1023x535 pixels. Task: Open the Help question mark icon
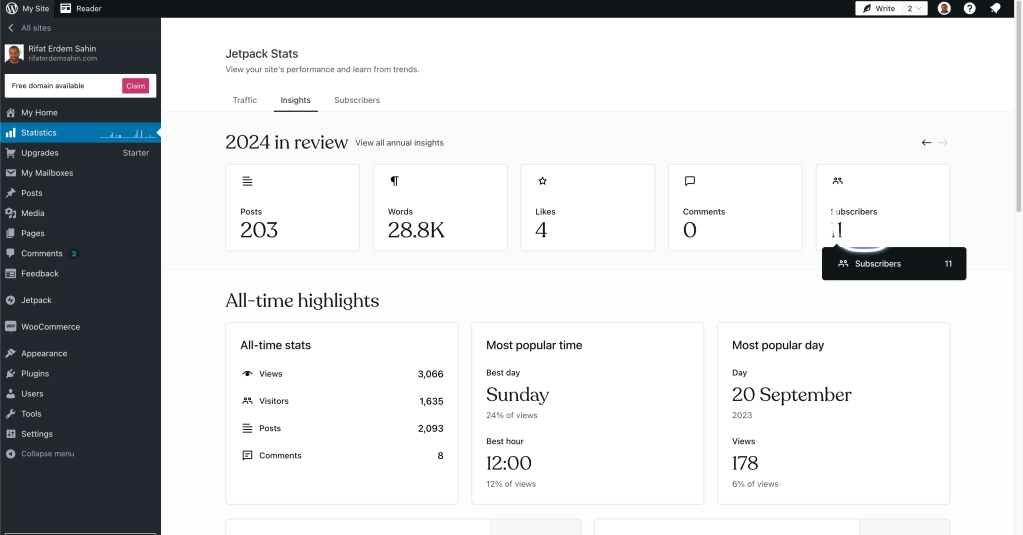(x=970, y=8)
